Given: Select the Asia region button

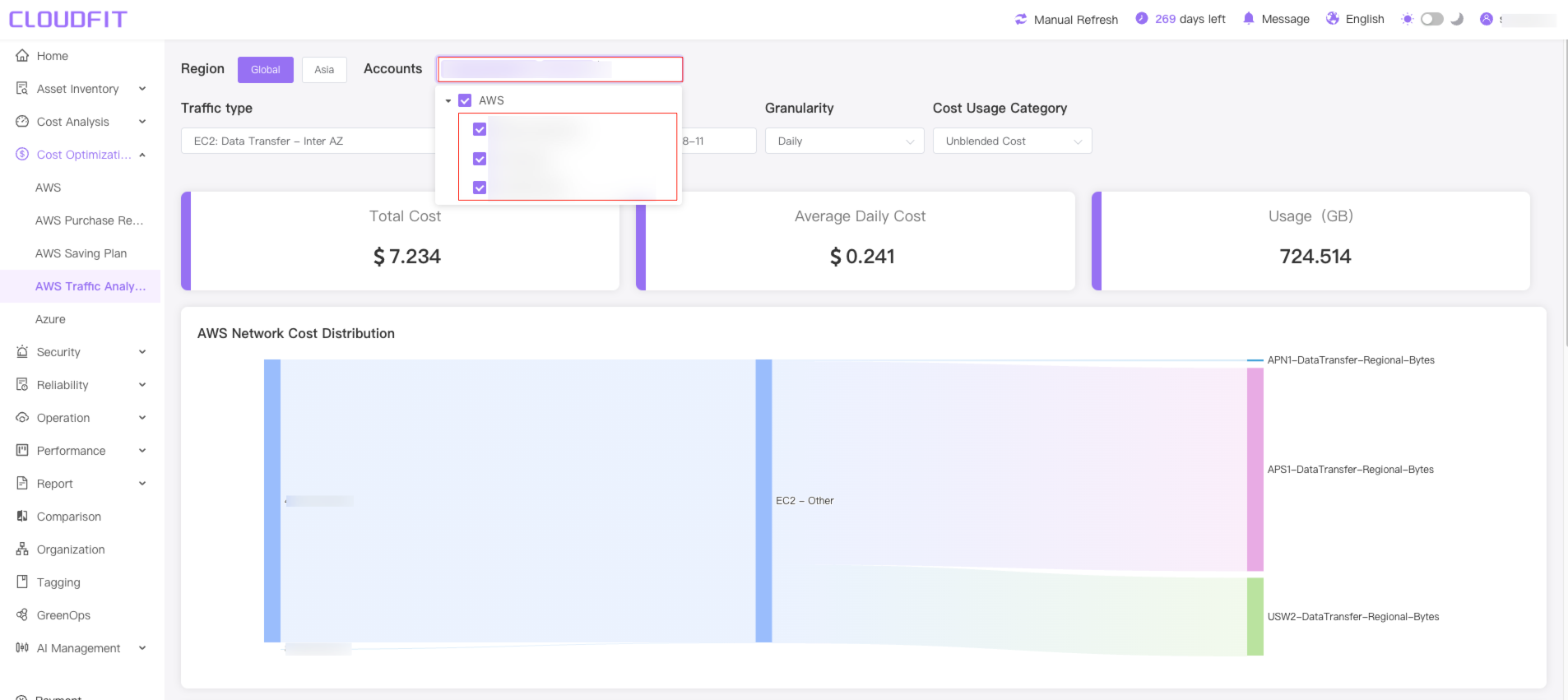Looking at the screenshot, I should (324, 70).
